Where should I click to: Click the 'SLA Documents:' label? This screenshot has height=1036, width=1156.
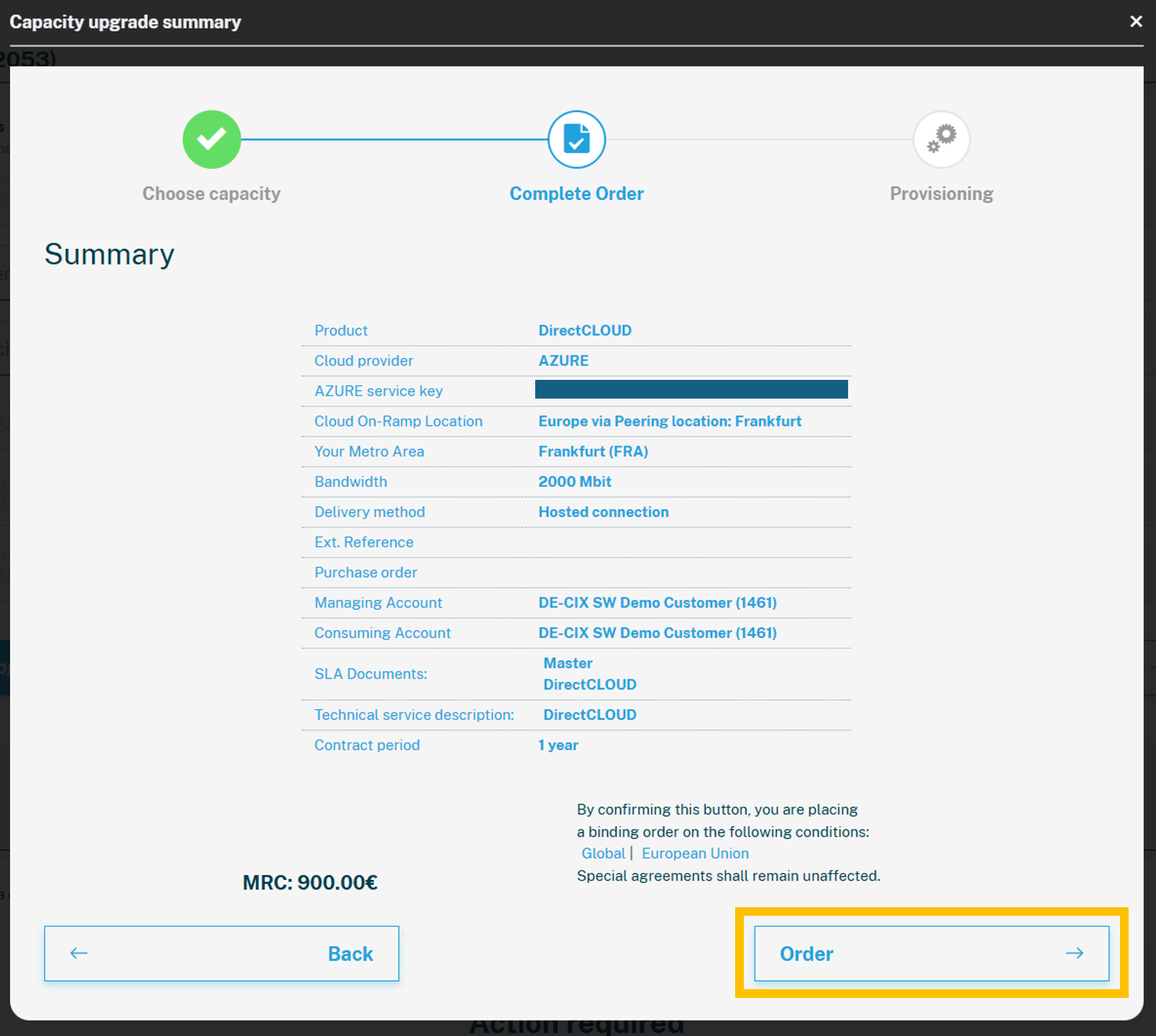pos(370,674)
